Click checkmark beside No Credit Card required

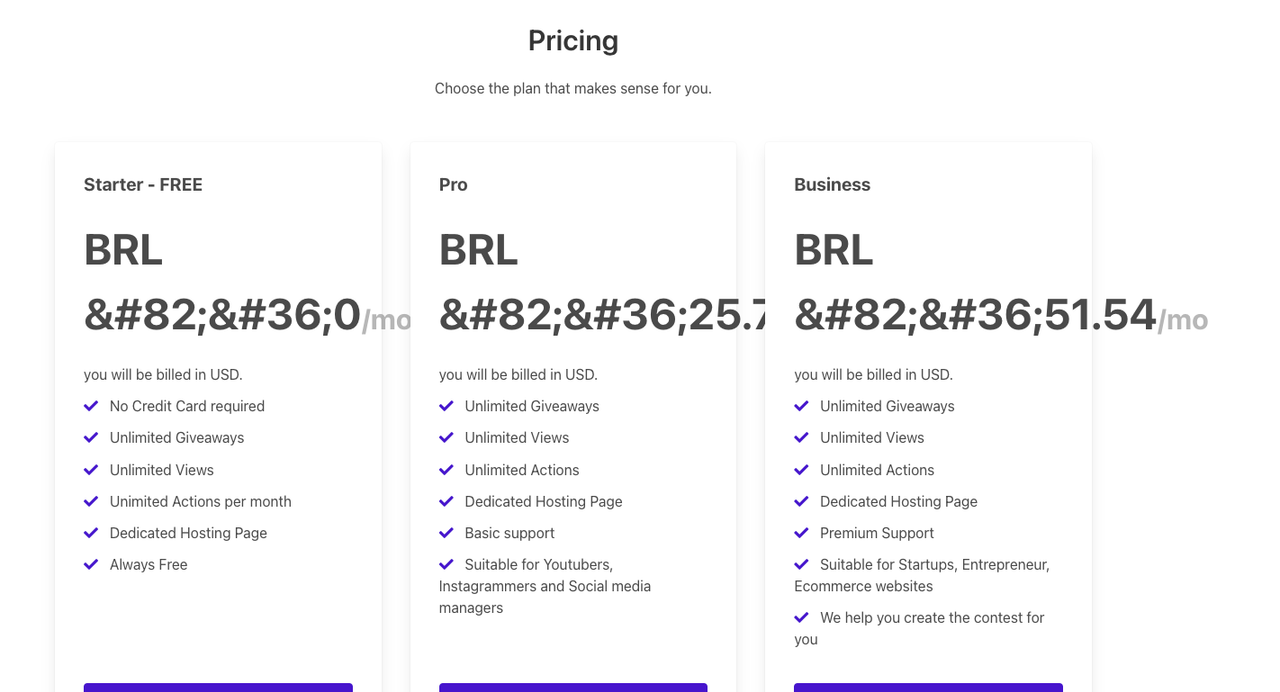tap(91, 406)
